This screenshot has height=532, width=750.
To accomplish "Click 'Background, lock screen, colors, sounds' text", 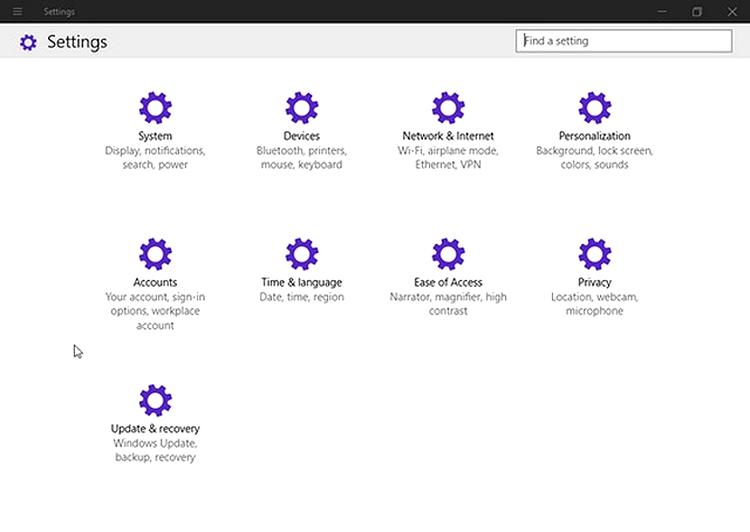I will (x=595, y=157).
